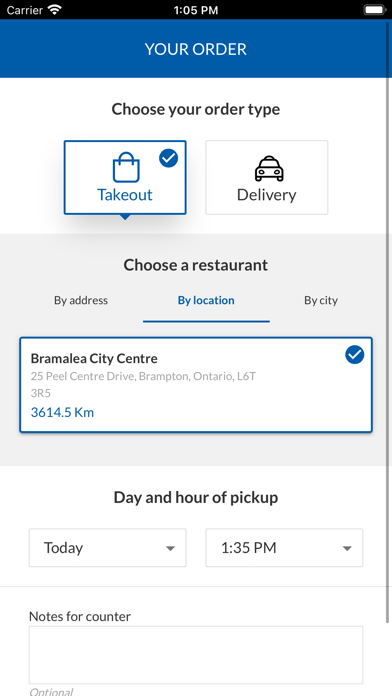The height and width of the screenshot is (696, 392).
Task: Select the Takeout label text
Action: coord(125,195)
